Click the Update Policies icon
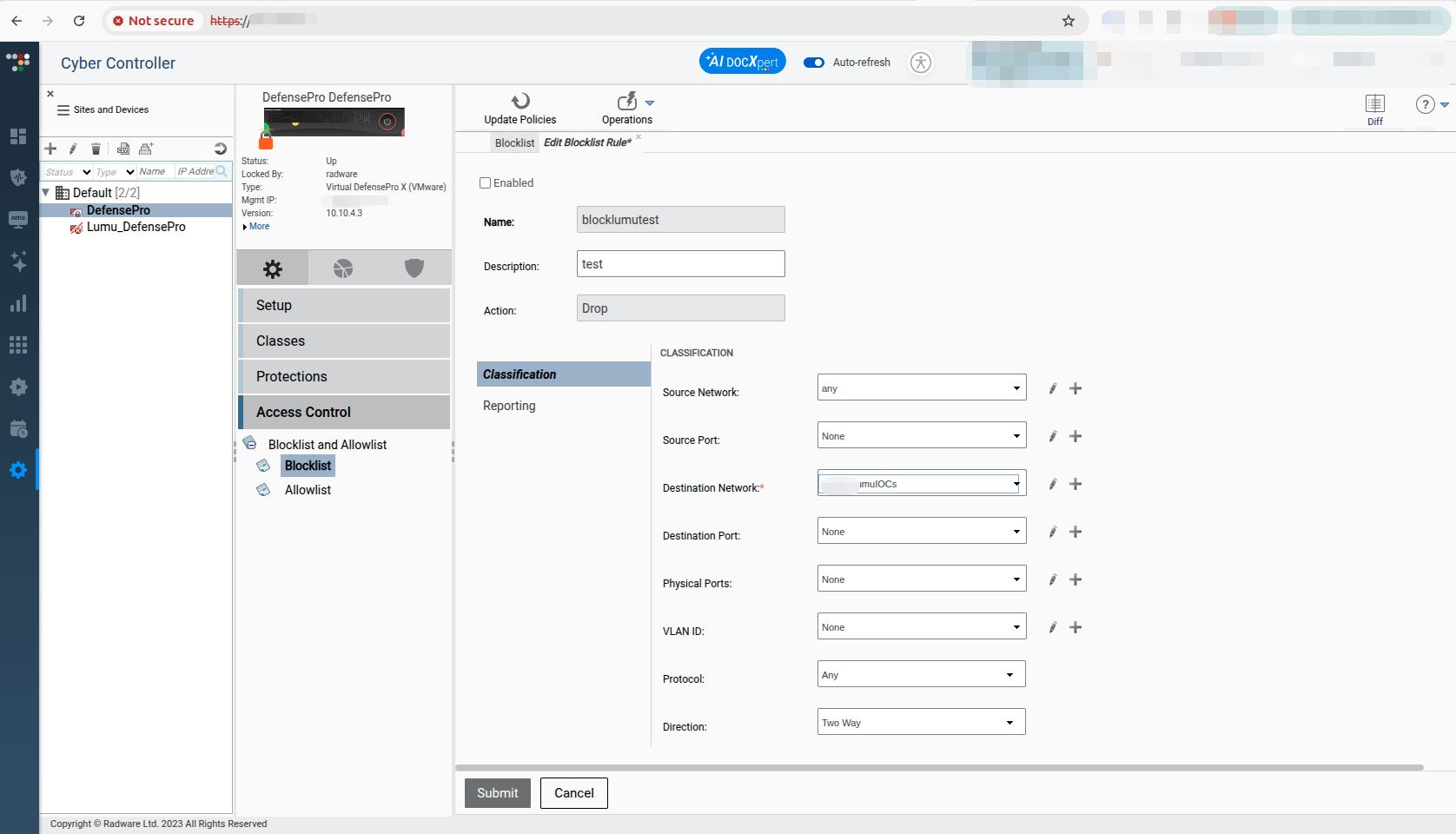The width and height of the screenshot is (1456, 834). 520,102
